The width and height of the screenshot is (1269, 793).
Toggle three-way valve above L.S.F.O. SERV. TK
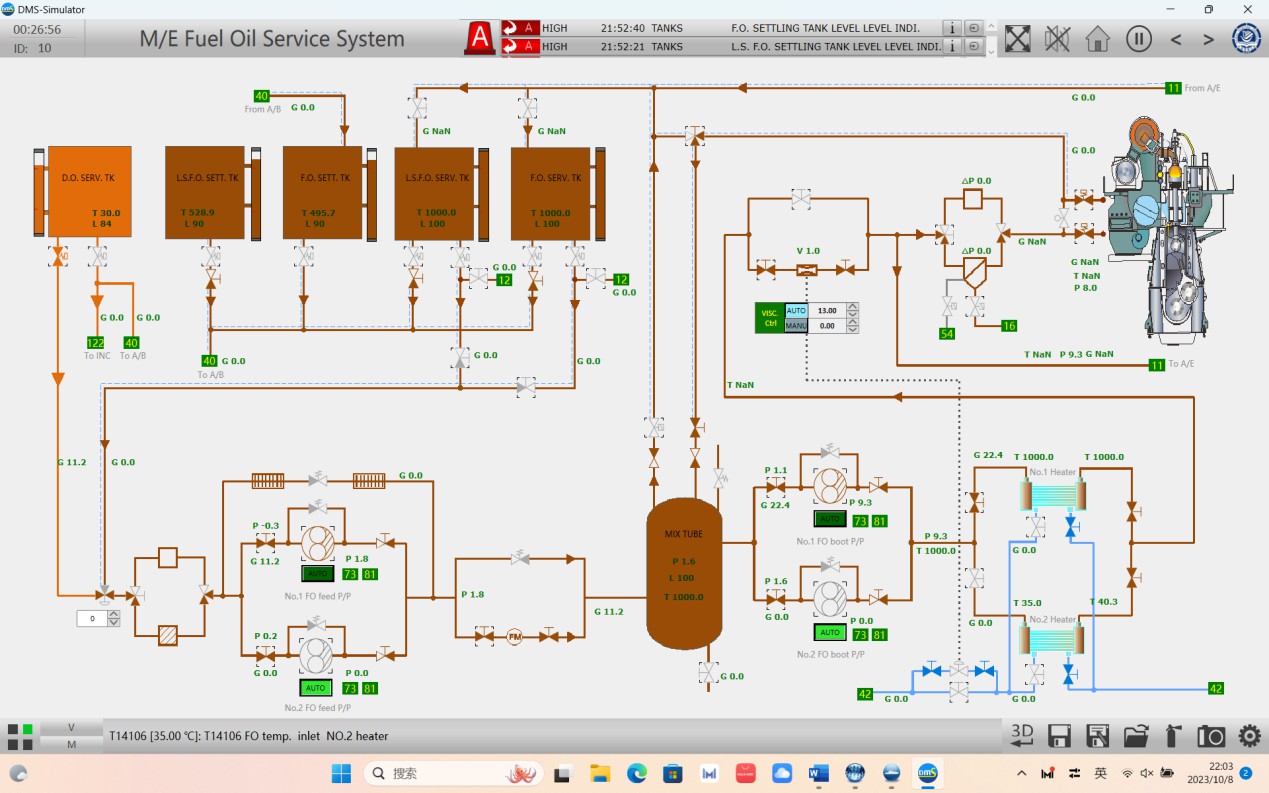point(417,107)
